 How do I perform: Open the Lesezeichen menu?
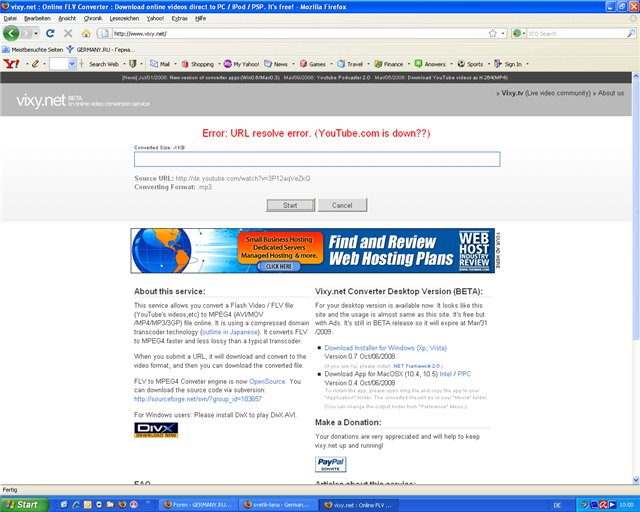(124, 18)
